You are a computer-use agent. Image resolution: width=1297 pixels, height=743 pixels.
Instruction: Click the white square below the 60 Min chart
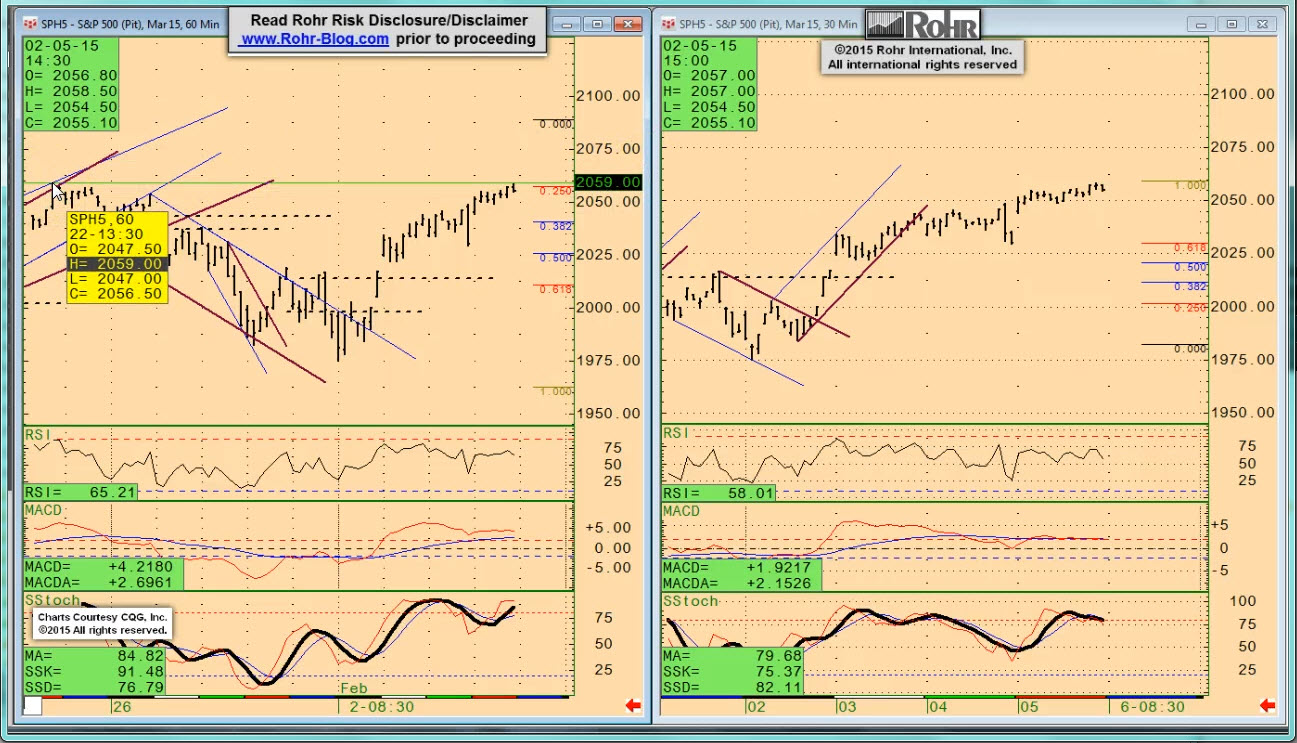33,706
